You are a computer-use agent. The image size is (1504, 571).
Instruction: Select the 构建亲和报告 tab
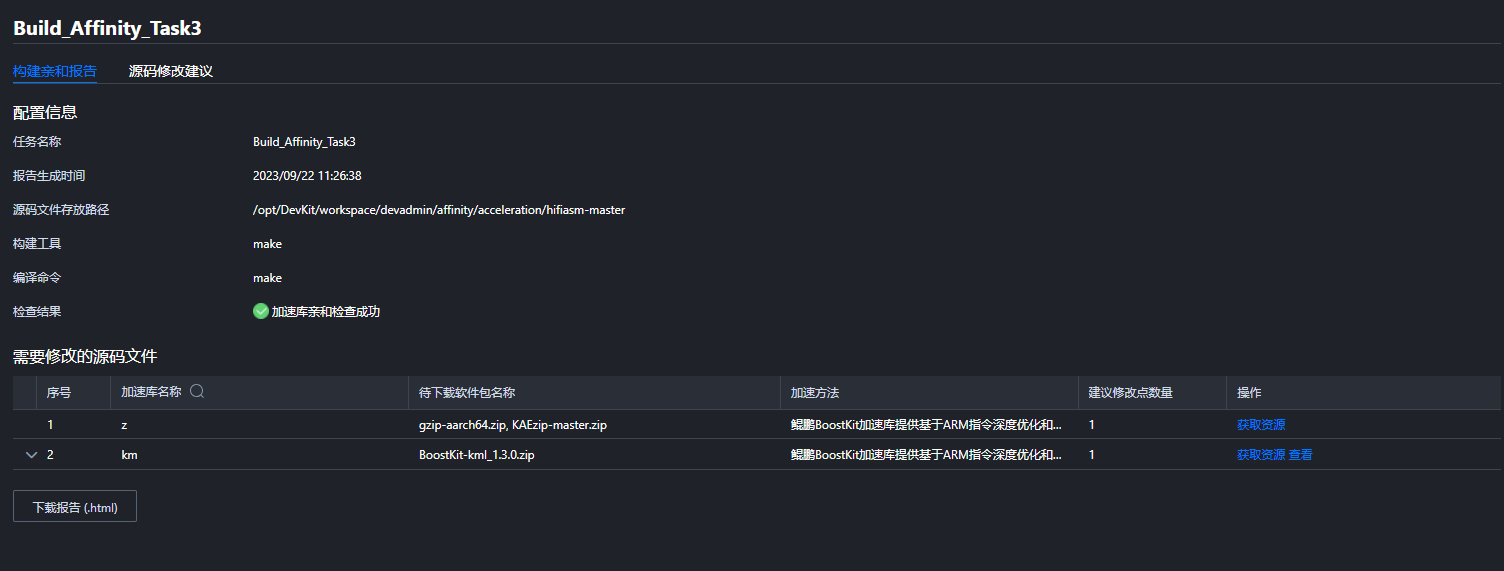pyautogui.click(x=55, y=71)
